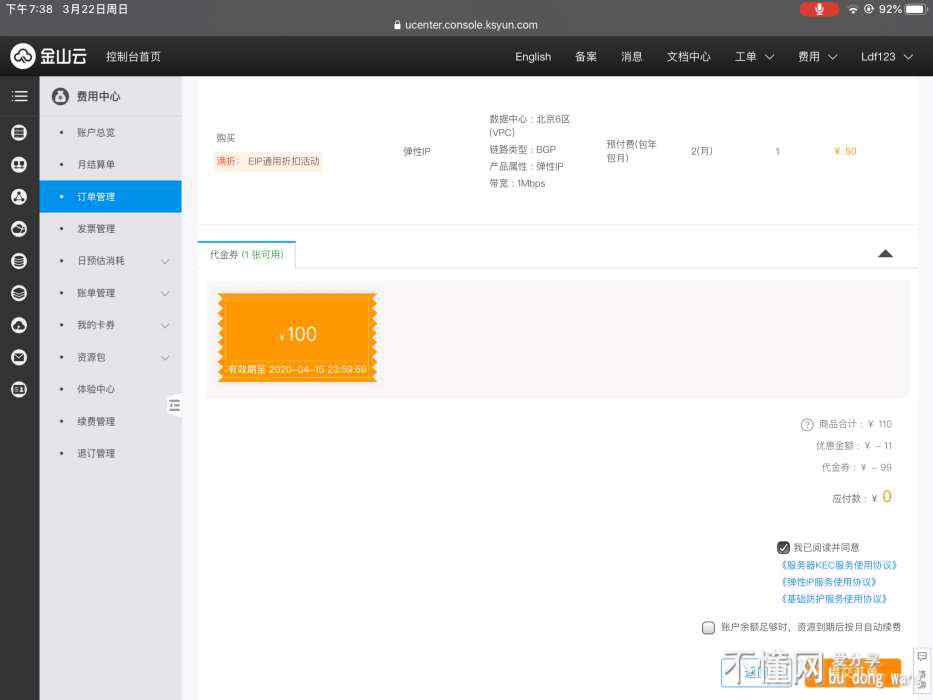Viewport: 933px width, 700px height.
Task: Tap the microphone recording indicator
Action: tap(819, 9)
